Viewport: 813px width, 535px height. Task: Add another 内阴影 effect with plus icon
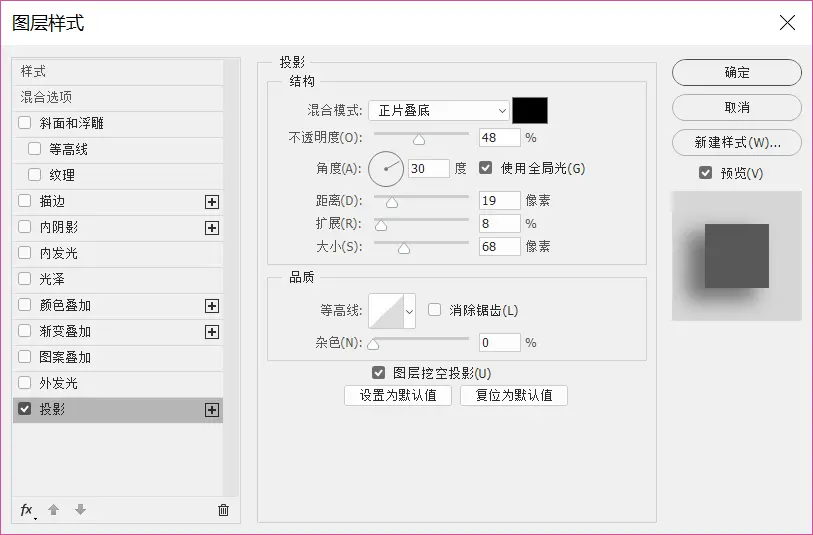tap(212, 228)
